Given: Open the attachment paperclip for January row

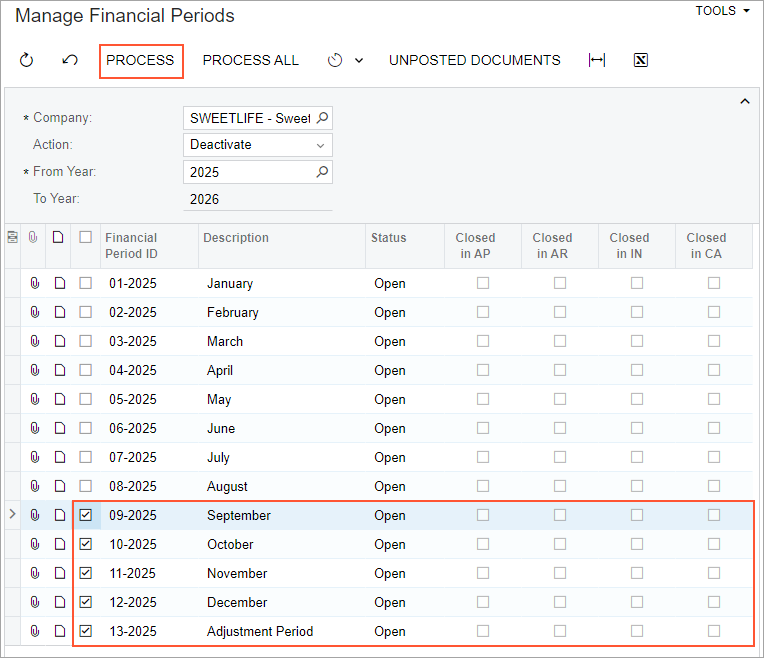Looking at the screenshot, I should click(x=34, y=283).
